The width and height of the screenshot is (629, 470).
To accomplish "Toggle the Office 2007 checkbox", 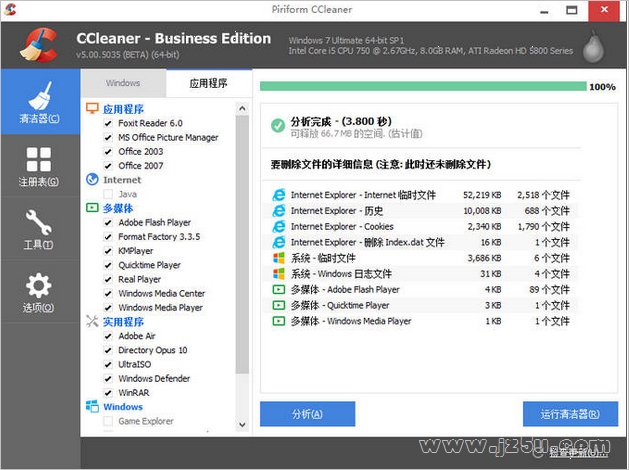I will point(108,166).
